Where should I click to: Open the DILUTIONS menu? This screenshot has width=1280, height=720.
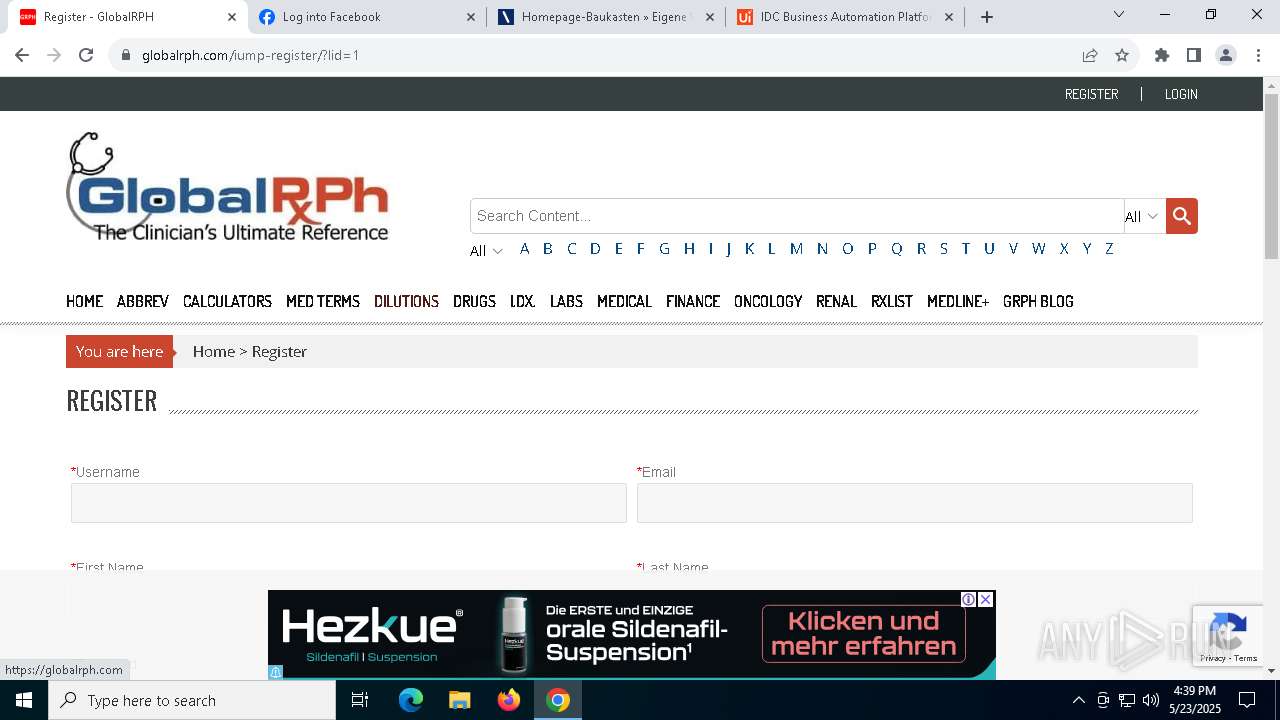406,301
